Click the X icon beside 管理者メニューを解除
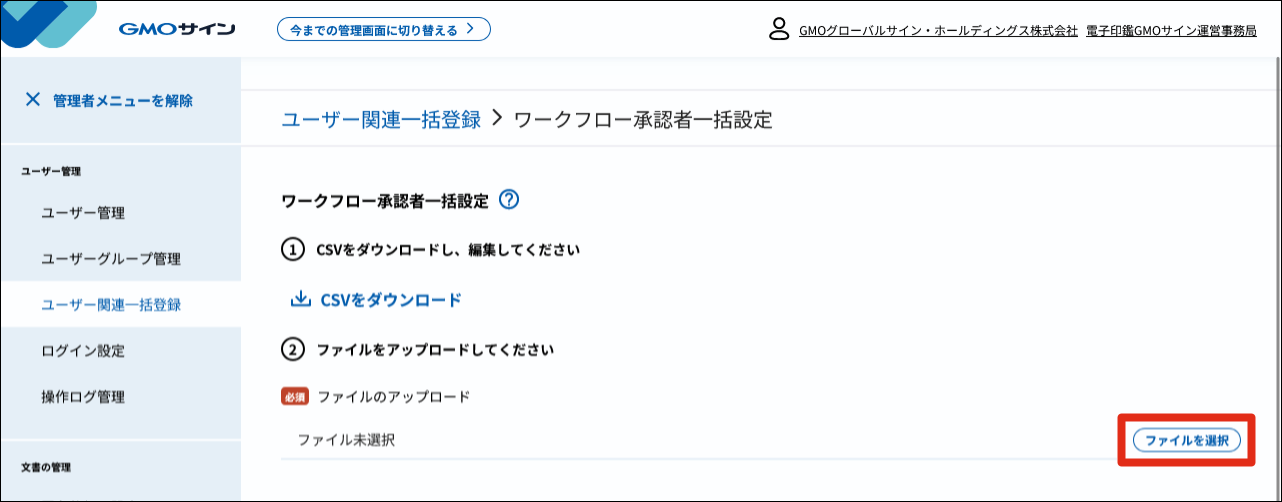 point(33,100)
